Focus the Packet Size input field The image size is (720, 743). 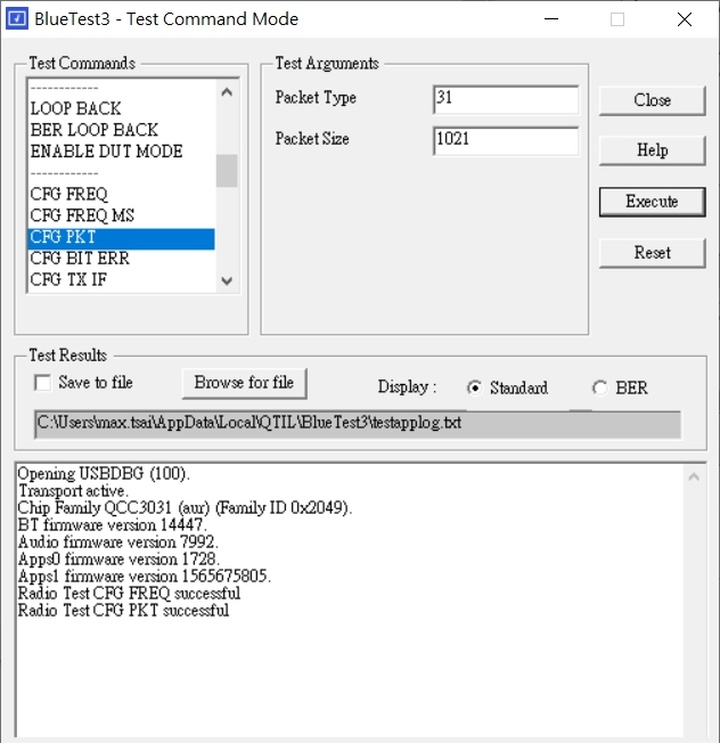pyautogui.click(x=506, y=140)
